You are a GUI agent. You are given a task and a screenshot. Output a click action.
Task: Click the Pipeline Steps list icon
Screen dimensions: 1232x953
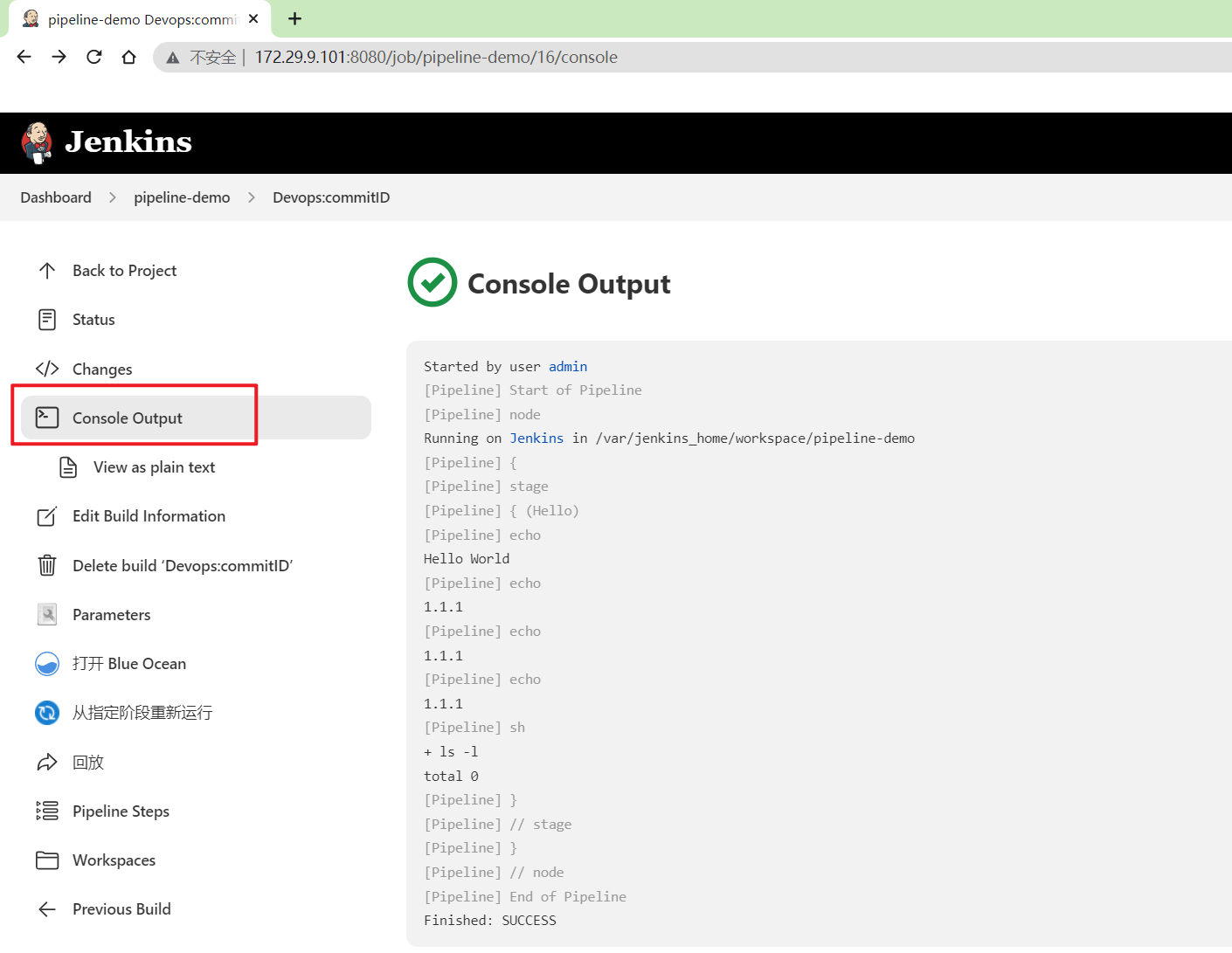pyautogui.click(x=47, y=811)
